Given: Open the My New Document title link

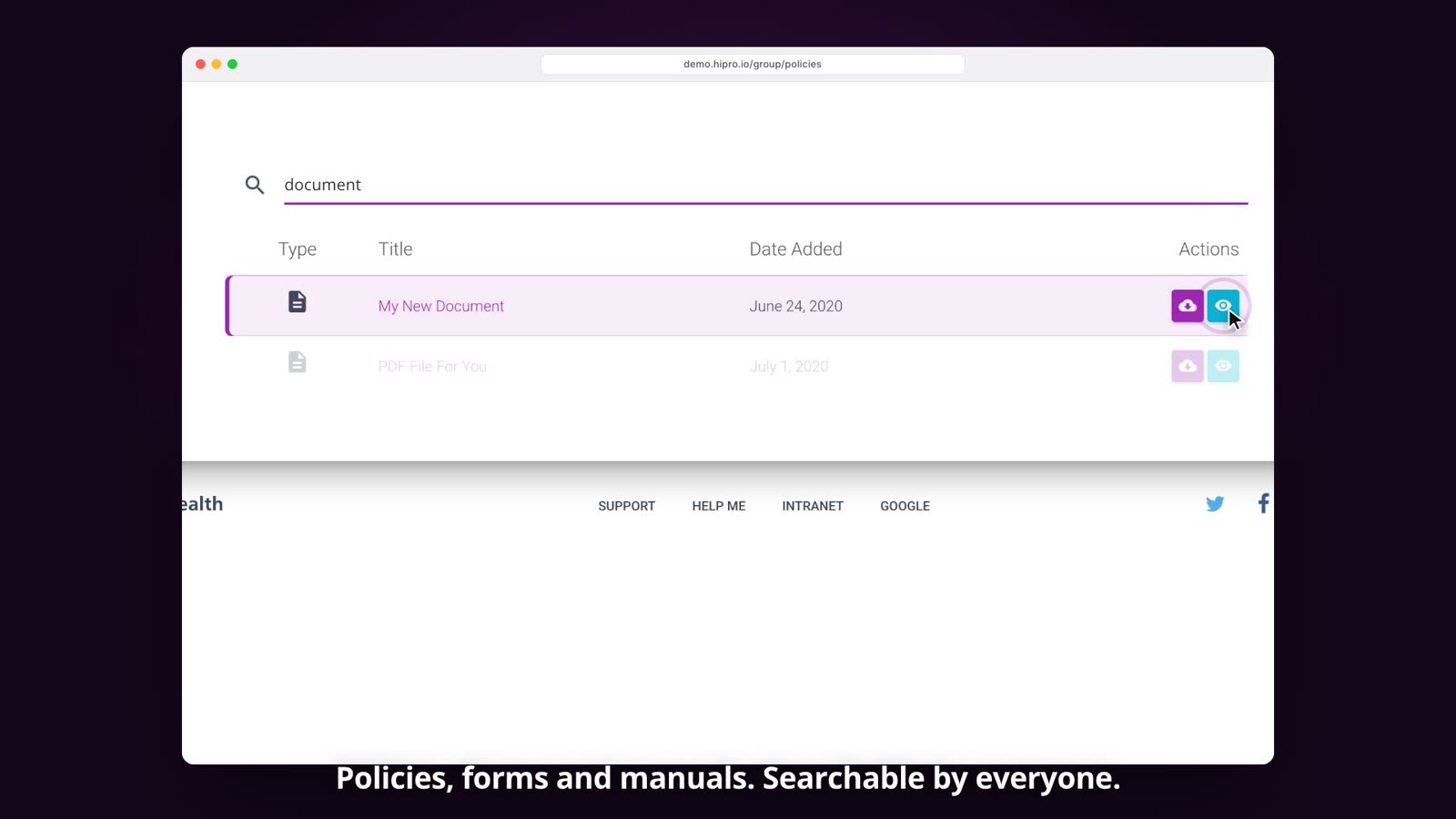Looking at the screenshot, I should click(x=441, y=307).
